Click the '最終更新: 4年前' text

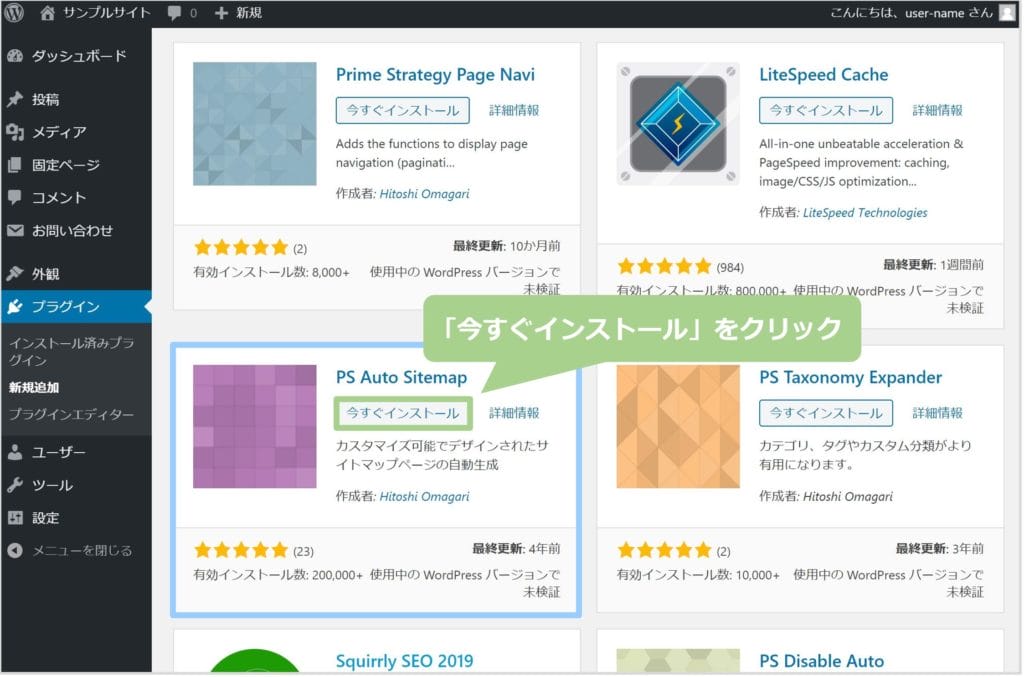click(516, 549)
